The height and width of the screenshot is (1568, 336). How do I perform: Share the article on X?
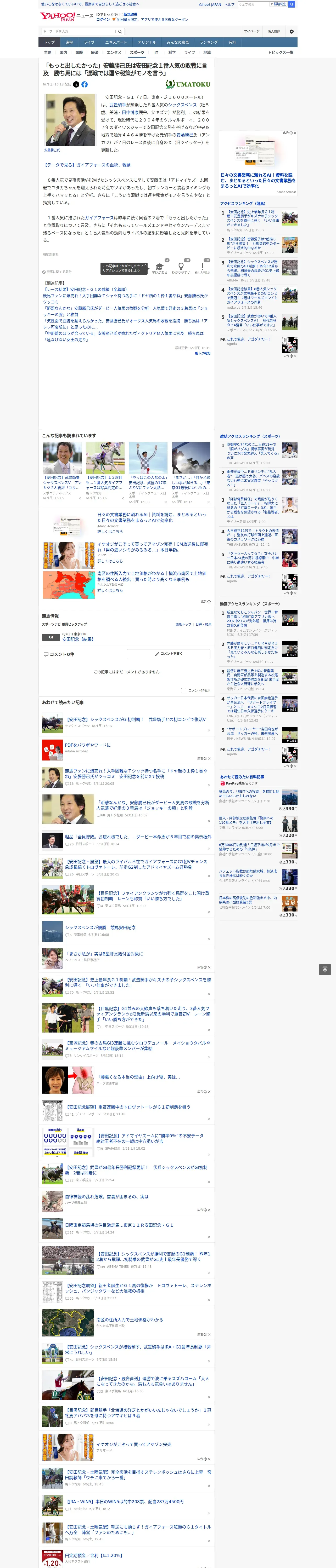[76, 85]
